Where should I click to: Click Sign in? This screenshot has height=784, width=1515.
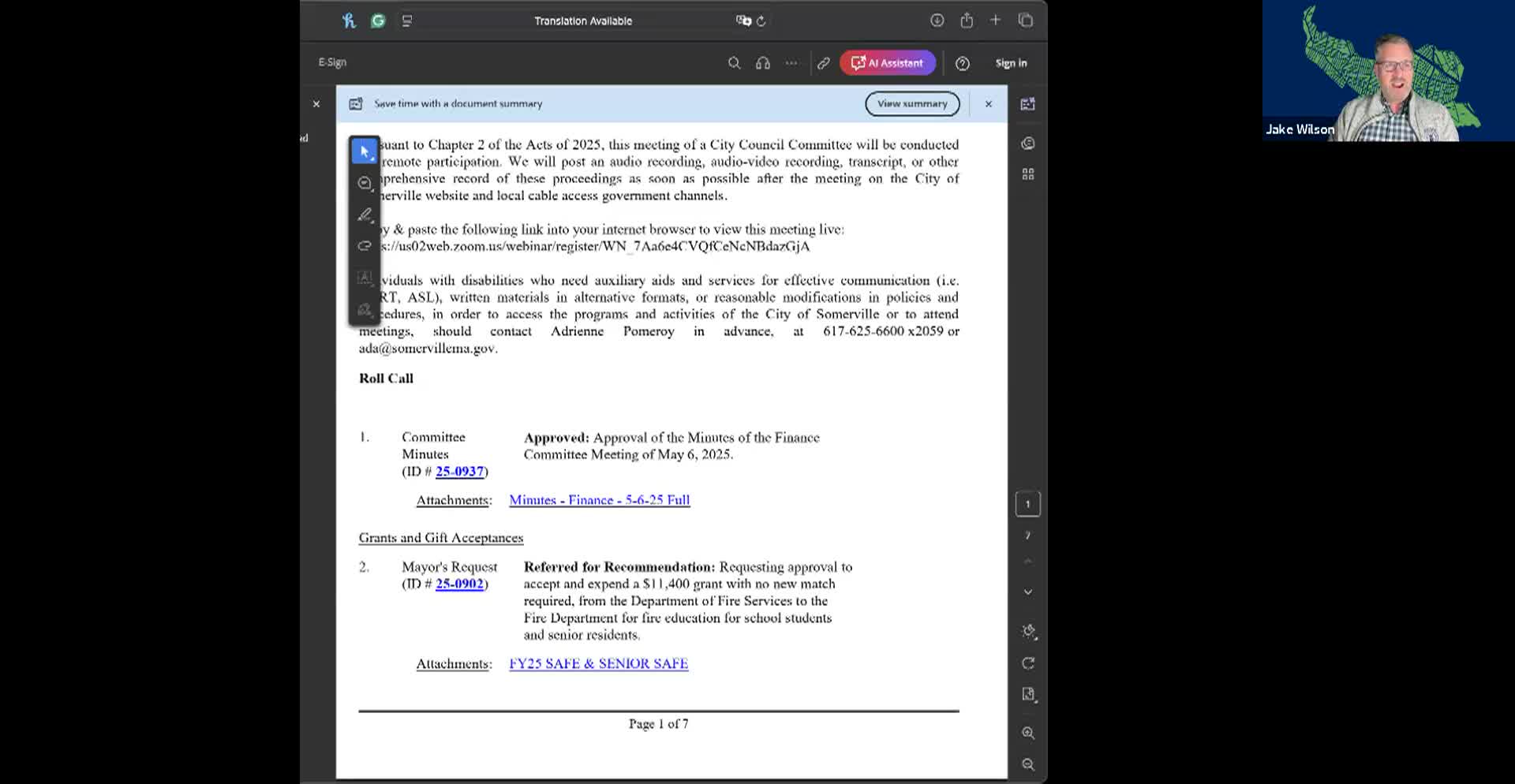(1011, 63)
